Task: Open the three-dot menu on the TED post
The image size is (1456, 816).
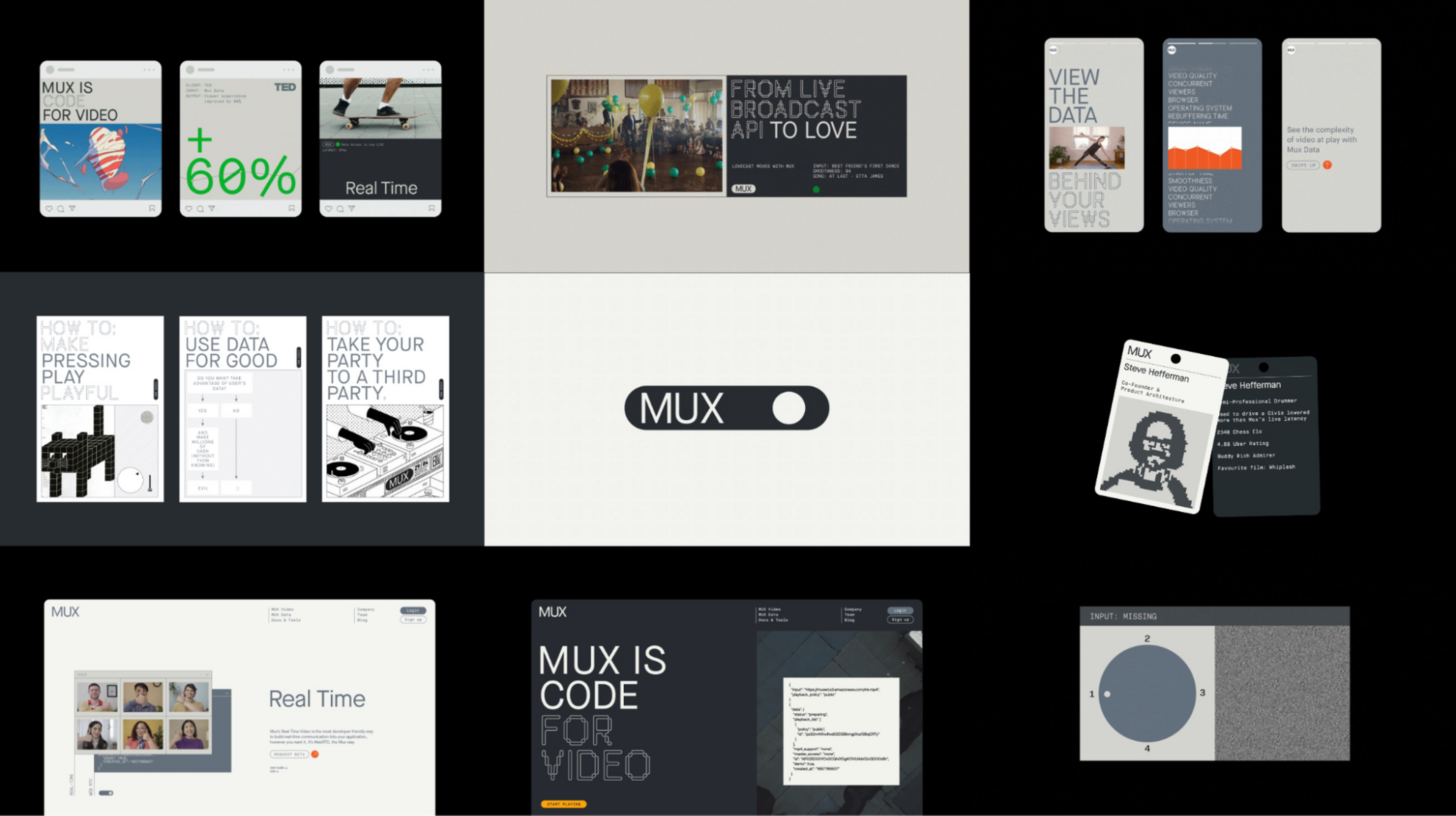Action: (289, 70)
